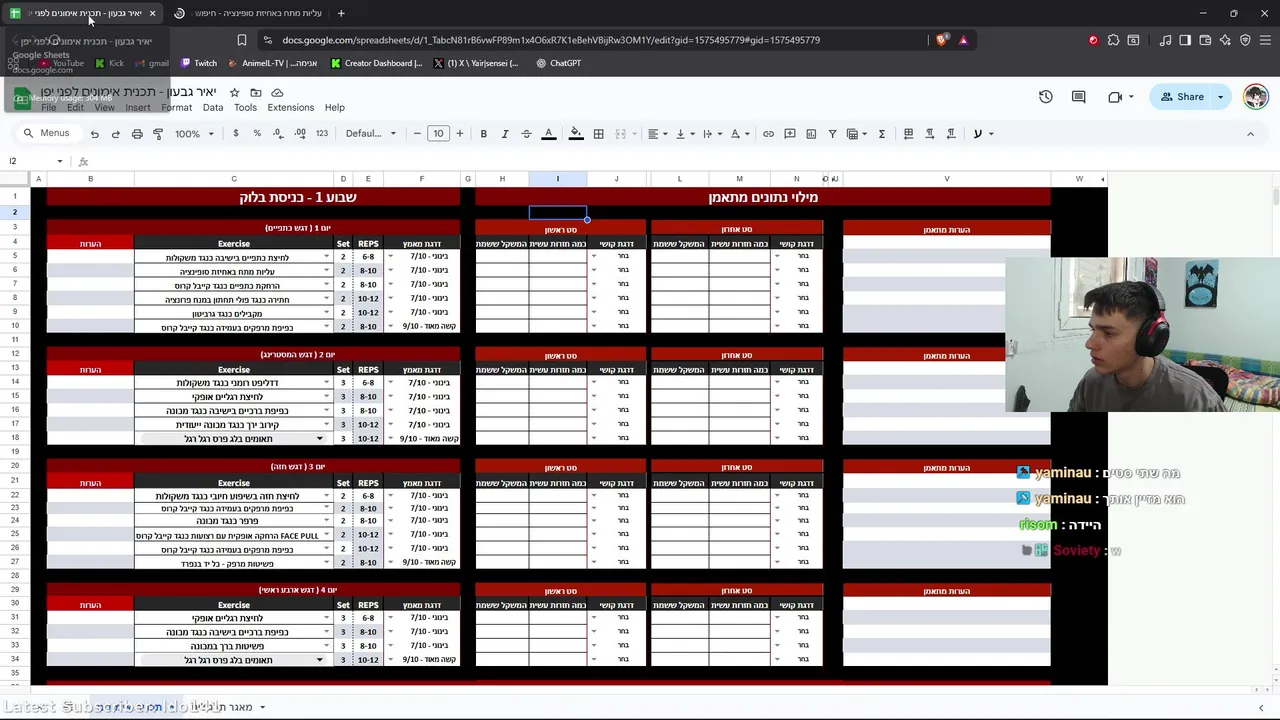The height and width of the screenshot is (720, 1280).
Task: Expand the Share options arrow
Action: (x=1220, y=97)
